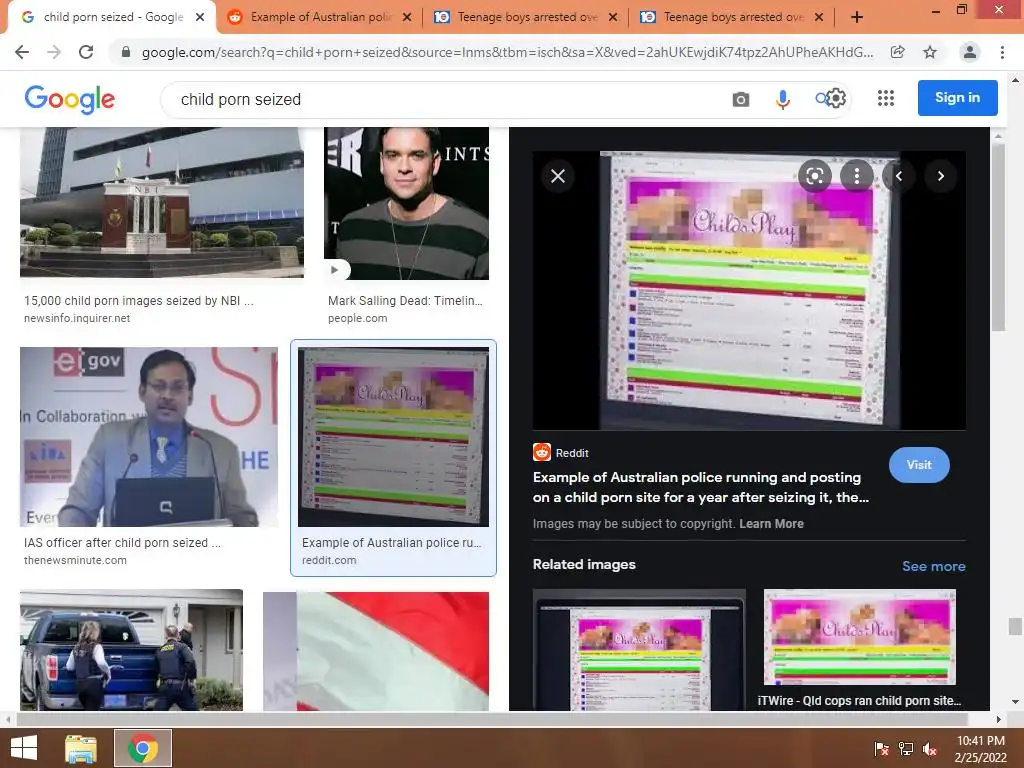Click the Google logo
Image resolution: width=1024 pixels, height=768 pixels.
coord(69,99)
